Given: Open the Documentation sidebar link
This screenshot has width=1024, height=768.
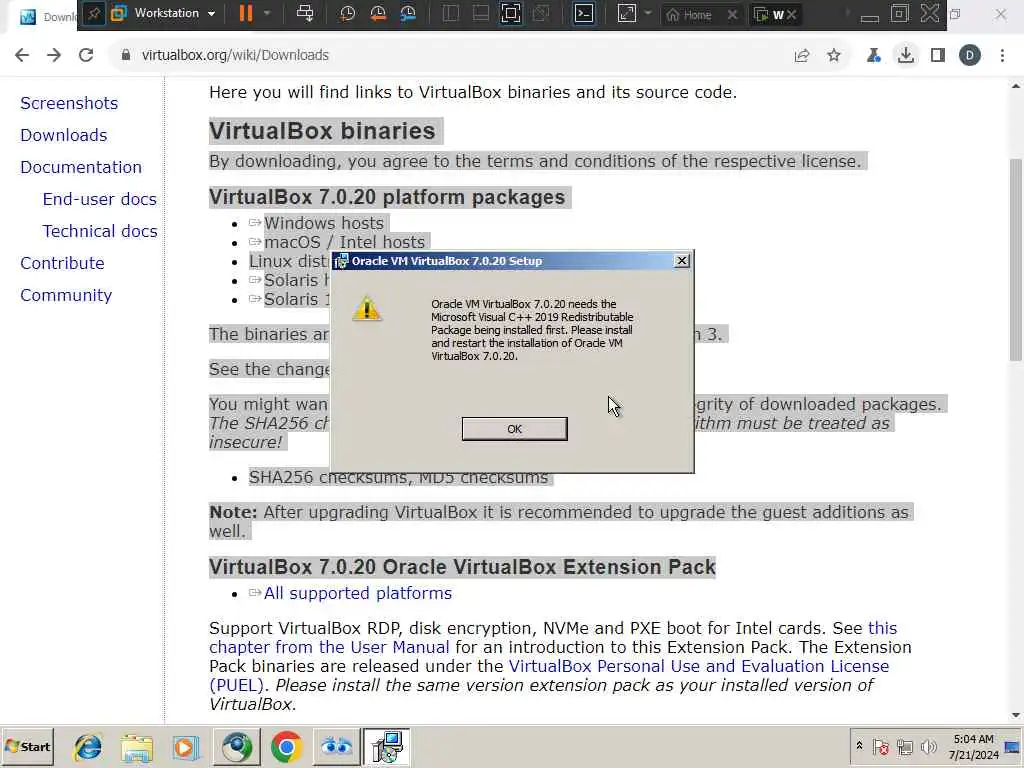Looking at the screenshot, I should 81,167.
